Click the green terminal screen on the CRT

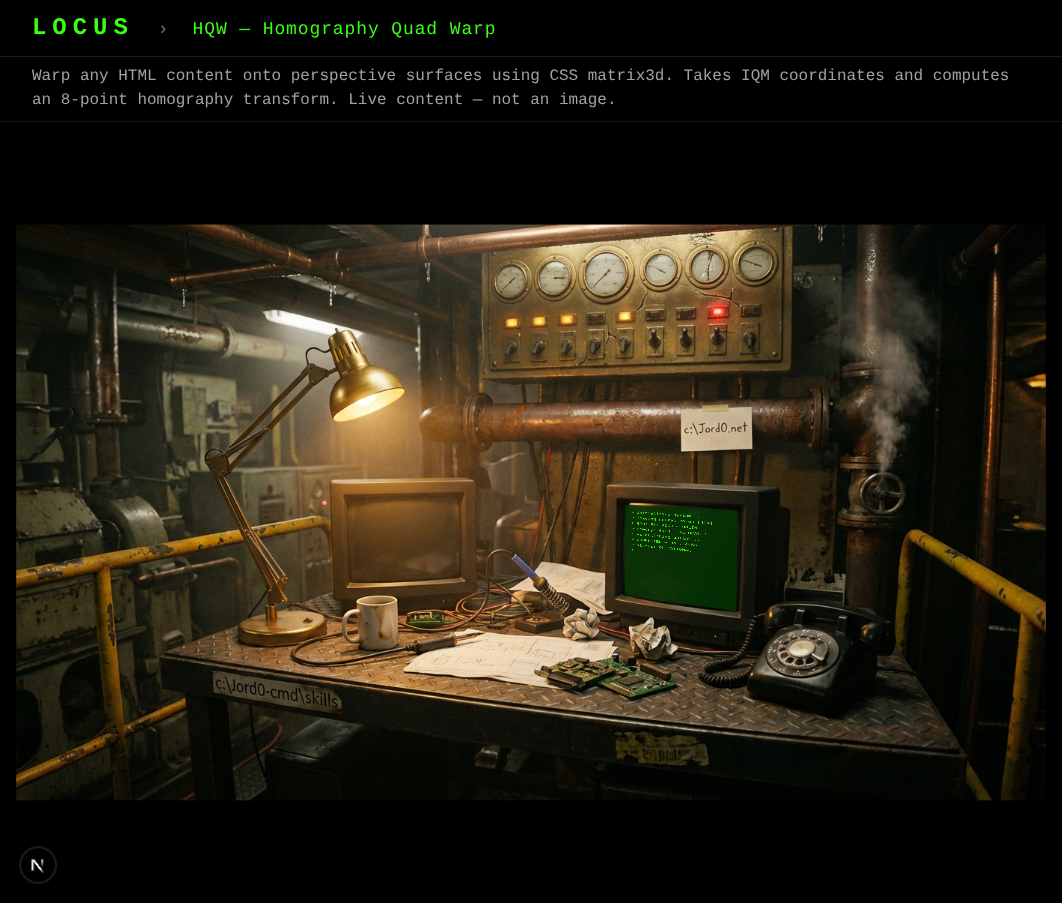click(683, 556)
